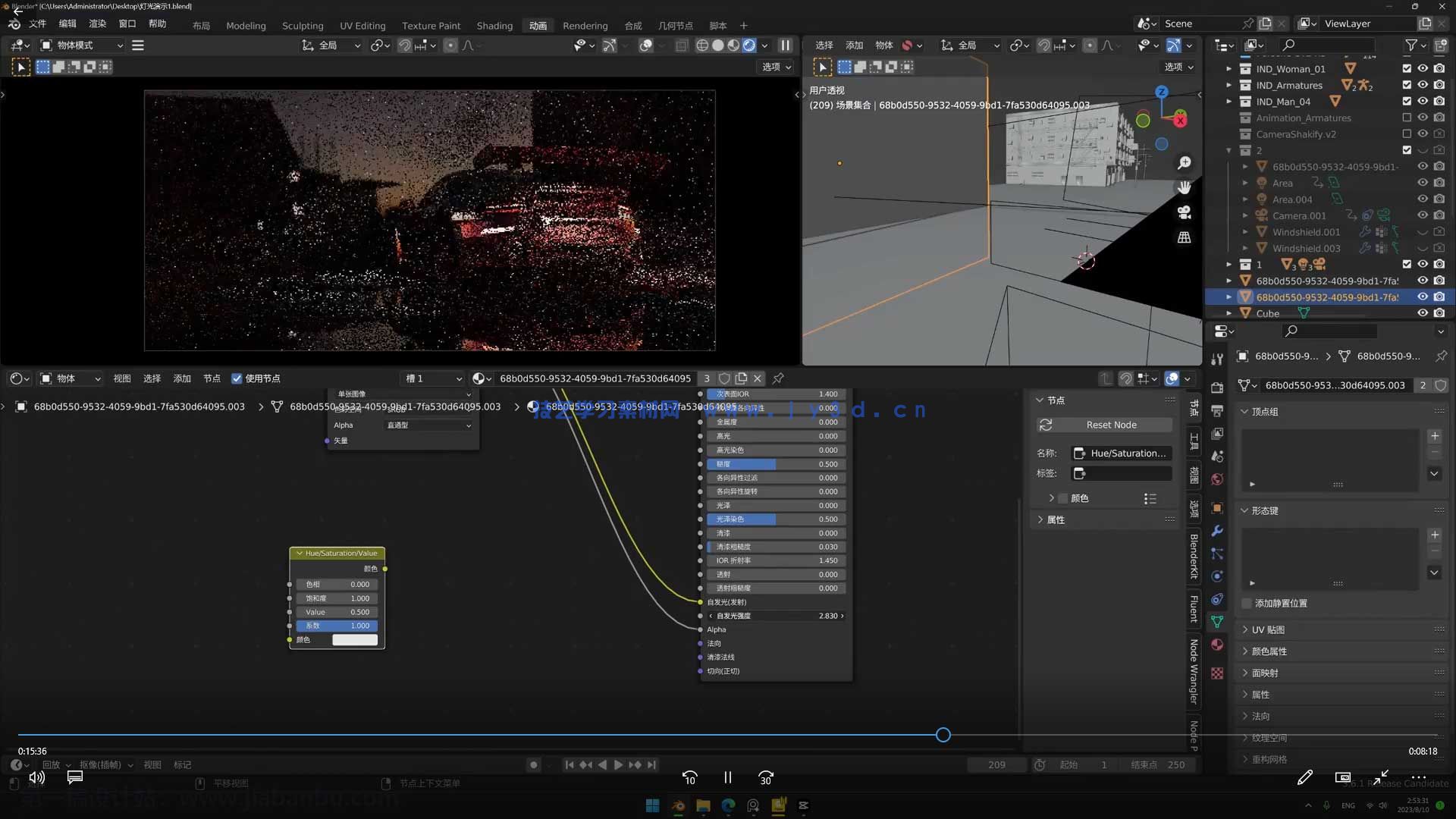
Task: Open the 槽 1 material slot dropdown
Action: [433, 378]
